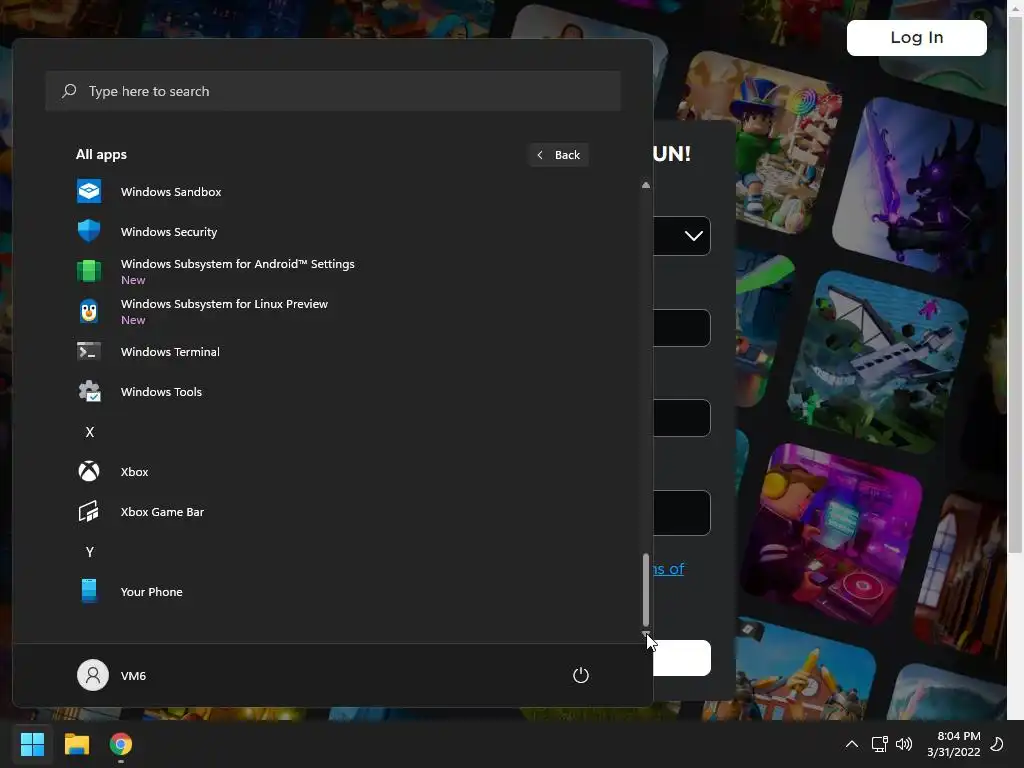Open the notification moon icon
This screenshot has height=768, width=1024.
click(x=997, y=744)
